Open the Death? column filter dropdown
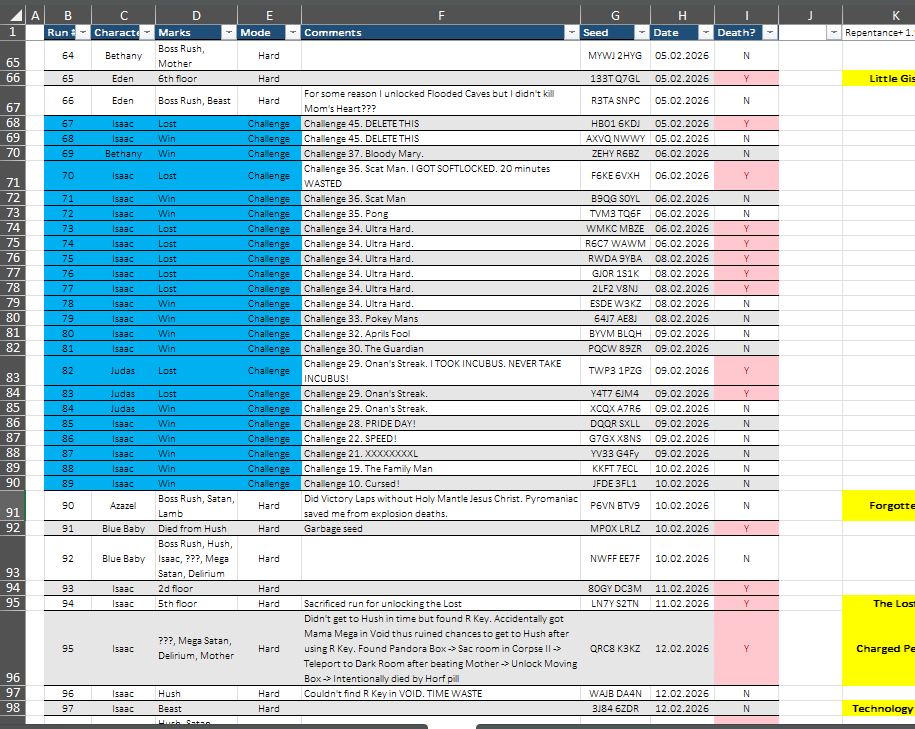Viewport: 915px width, 729px height. tap(770, 33)
